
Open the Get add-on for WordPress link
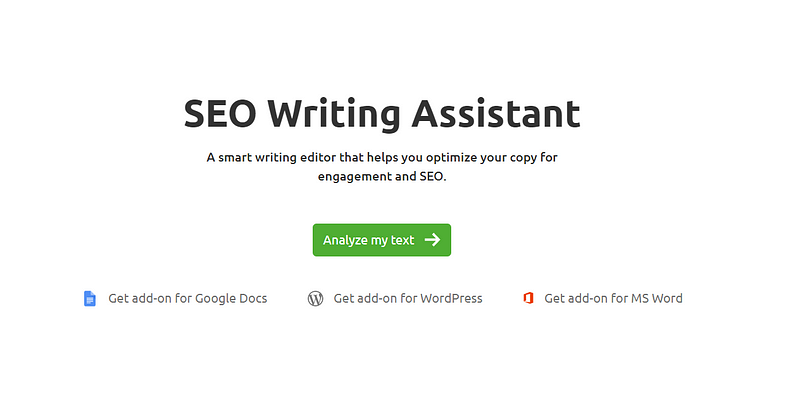pos(395,298)
